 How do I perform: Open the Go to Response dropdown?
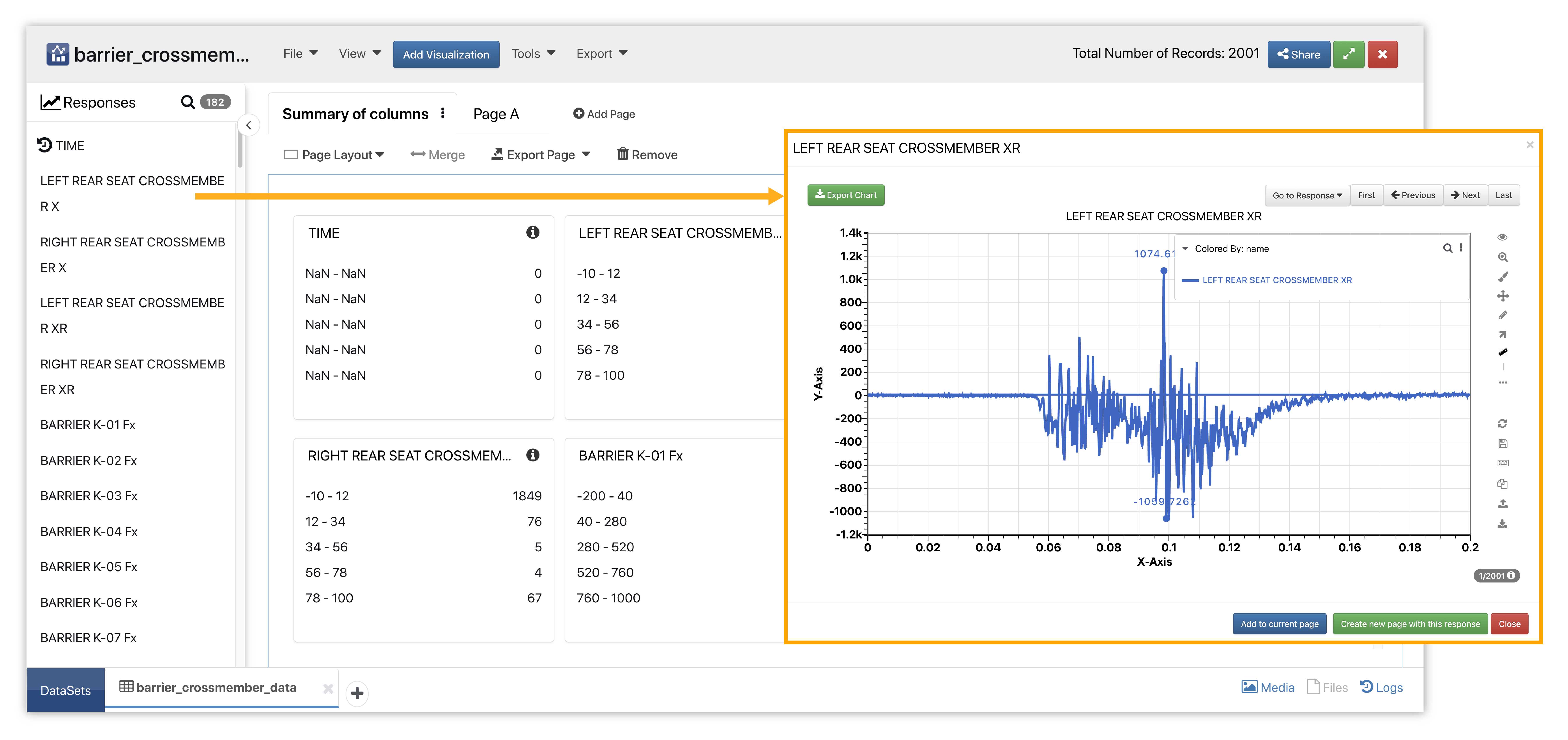(1307, 195)
